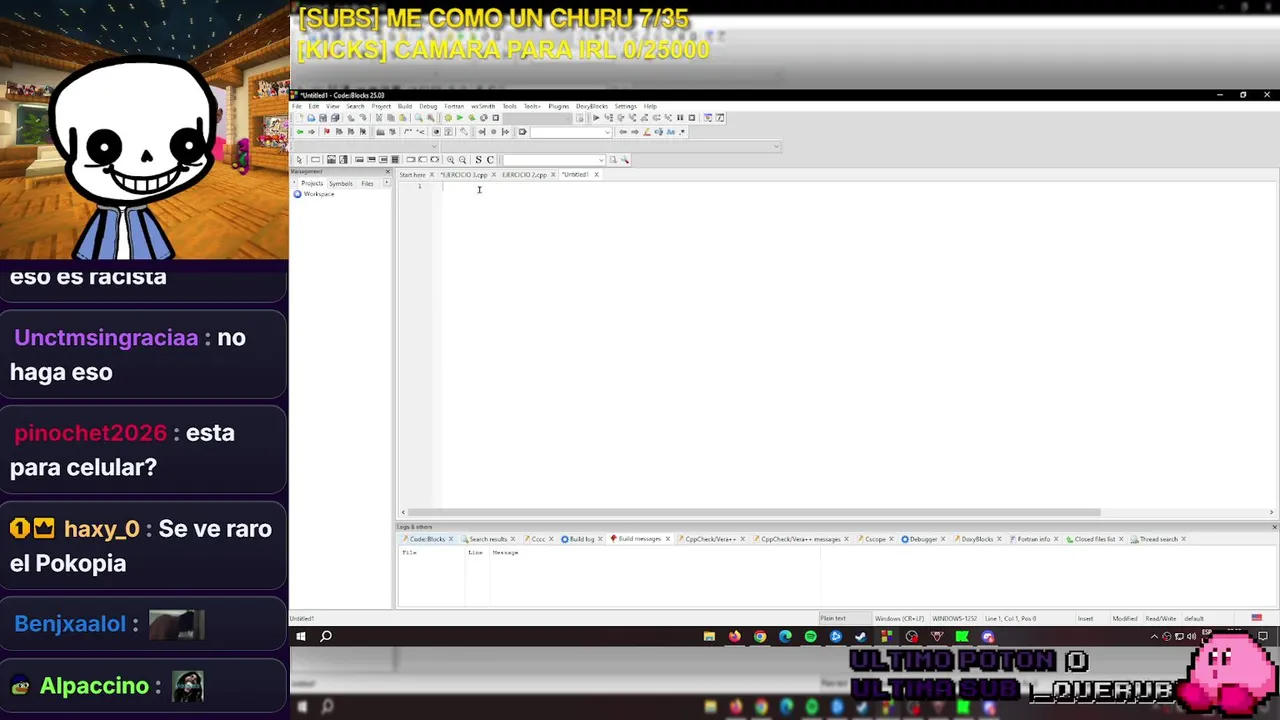This screenshot has height=720, width=1280.
Task: Click the Rebuild icon
Action: pos(484,117)
